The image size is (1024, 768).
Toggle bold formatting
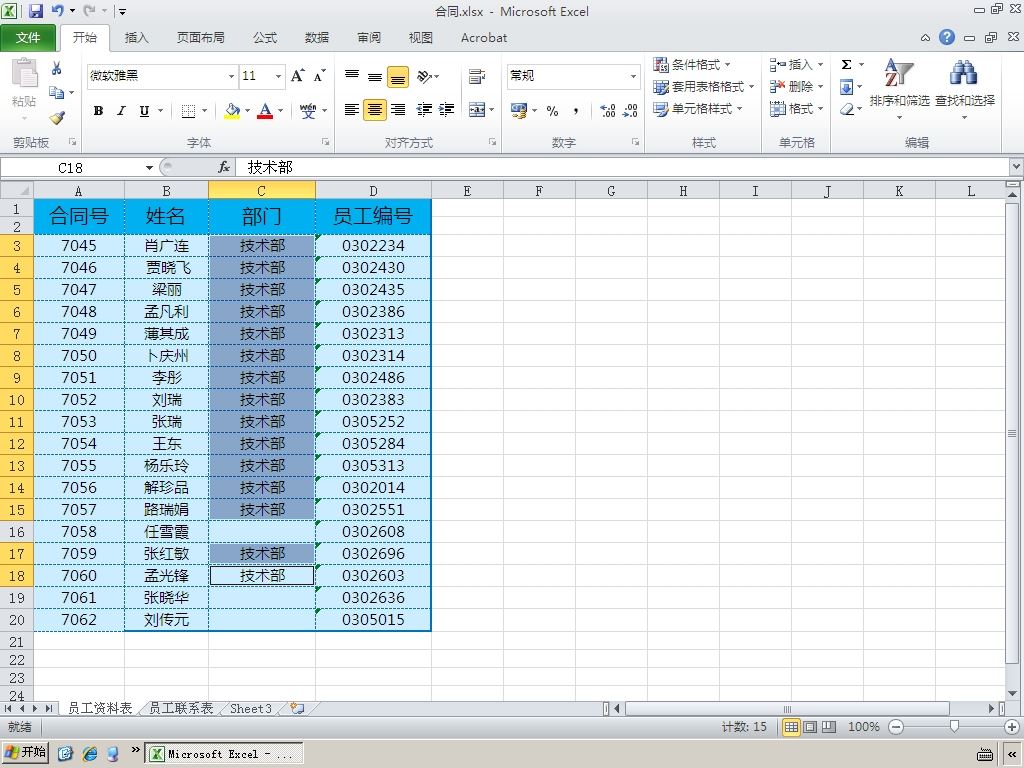click(x=98, y=111)
